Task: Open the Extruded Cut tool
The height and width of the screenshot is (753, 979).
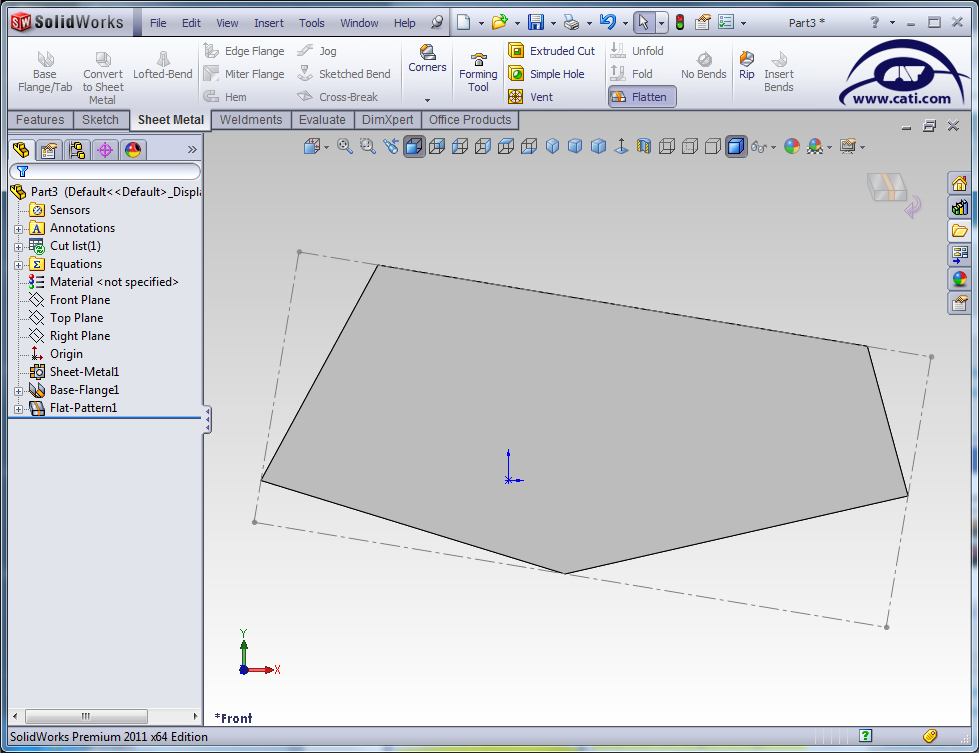Action: point(552,51)
